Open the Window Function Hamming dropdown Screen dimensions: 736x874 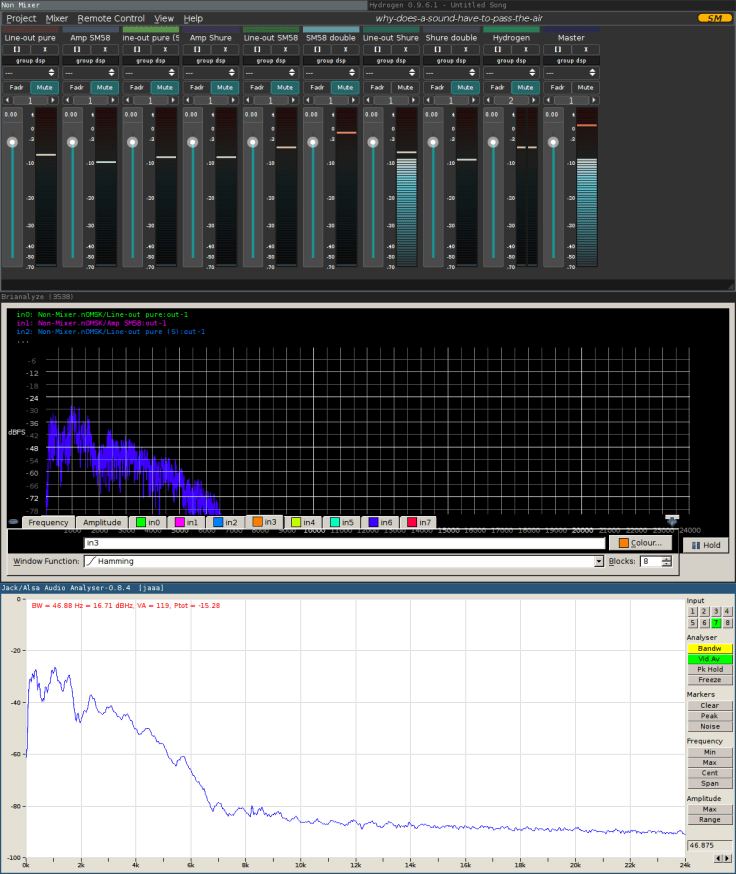click(597, 562)
